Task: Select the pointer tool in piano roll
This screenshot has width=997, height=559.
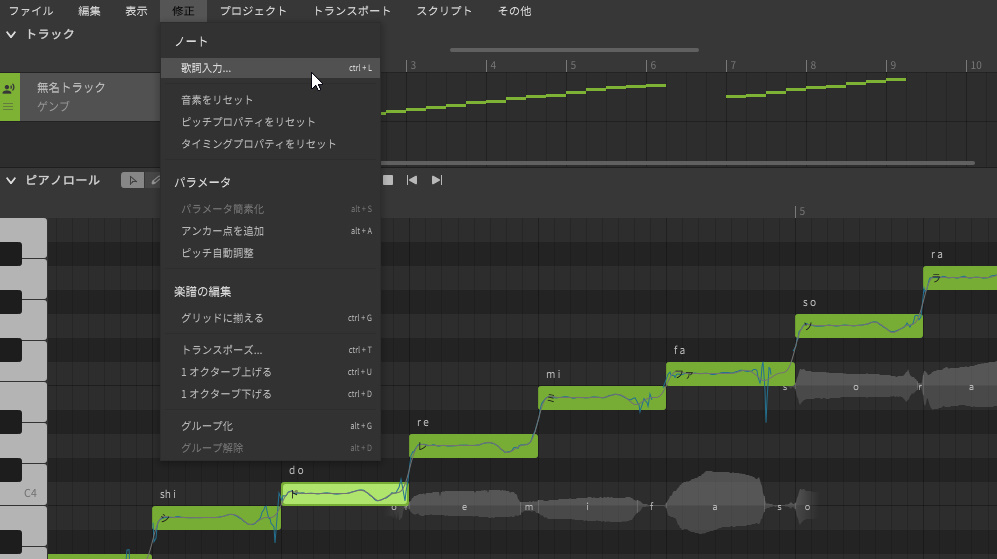Action: coord(132,181)
